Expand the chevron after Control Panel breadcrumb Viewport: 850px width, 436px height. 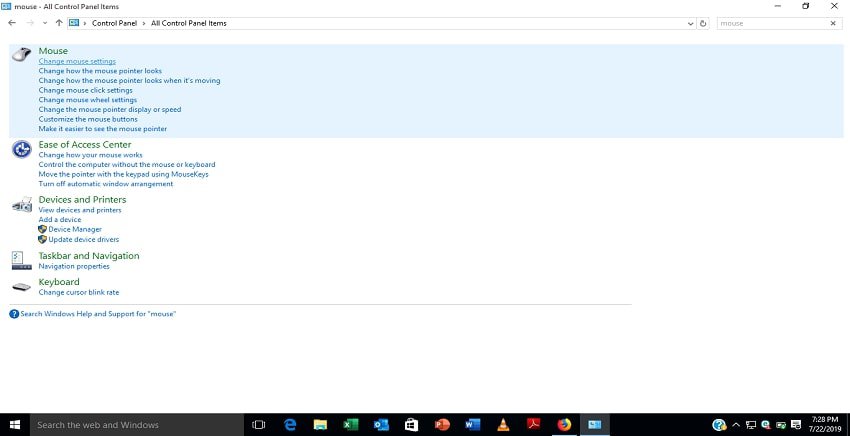point(144,23)
